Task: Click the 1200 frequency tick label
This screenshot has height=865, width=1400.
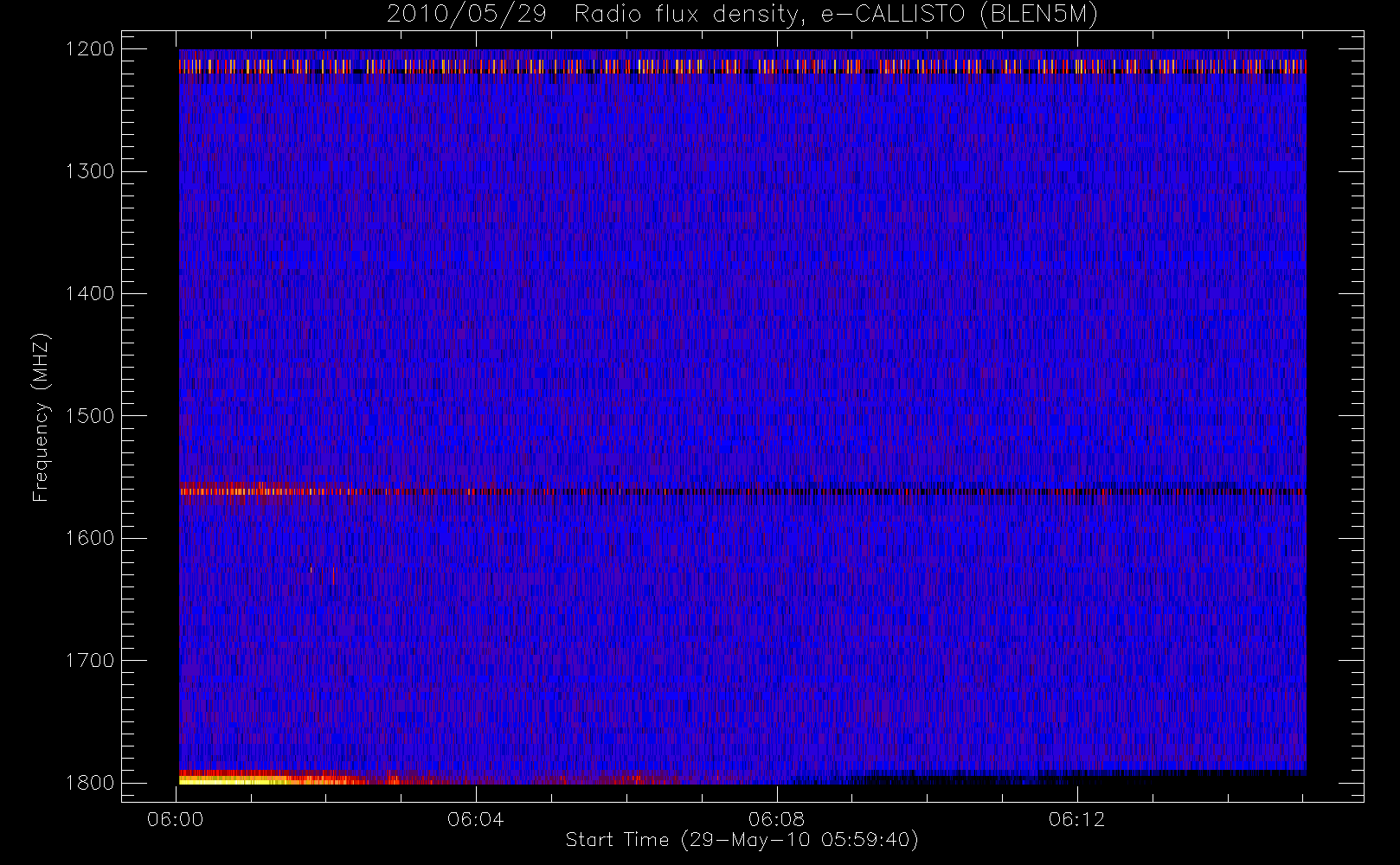Action: coord(90,49)
